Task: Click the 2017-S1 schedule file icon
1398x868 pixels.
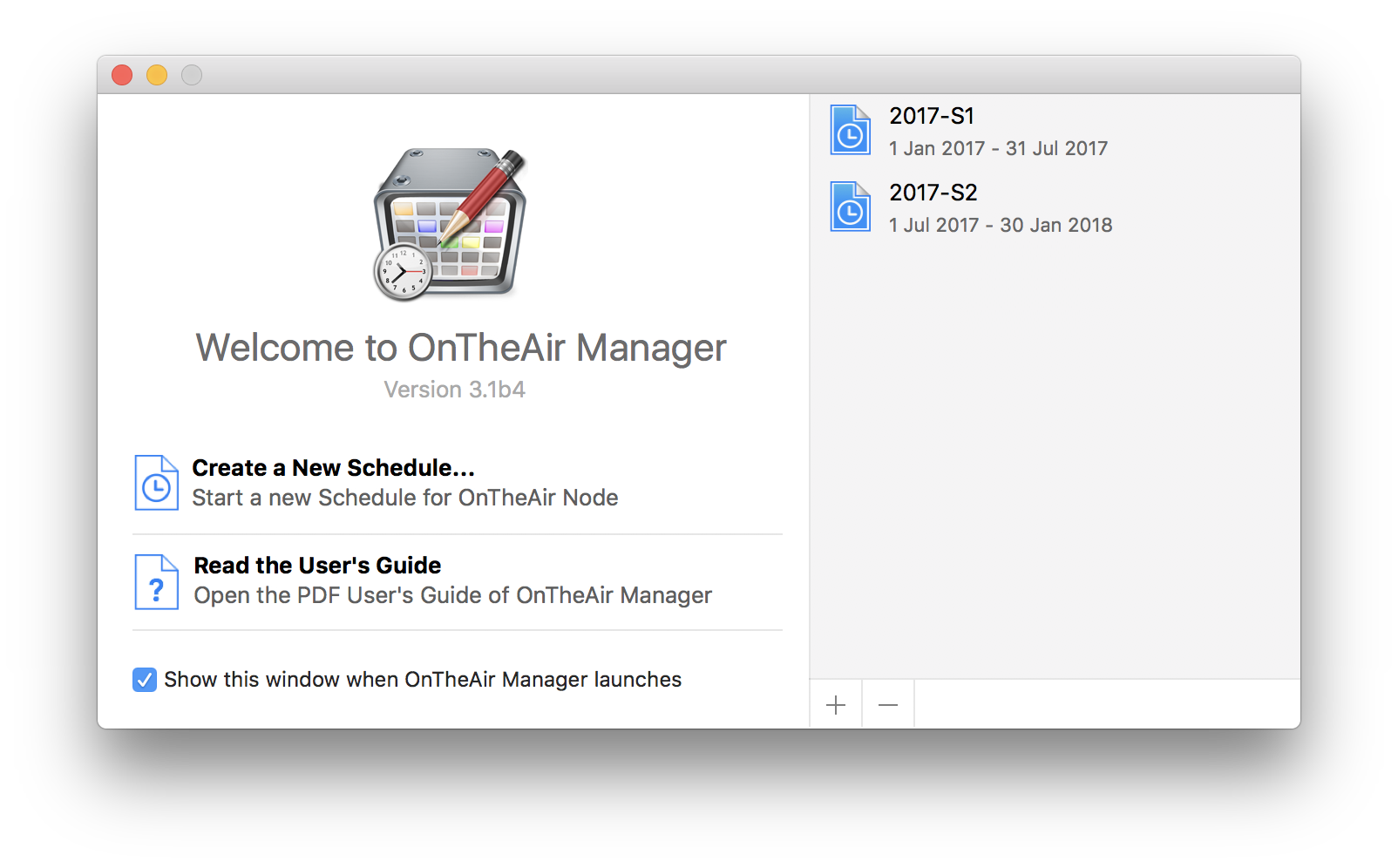Action: (850, 130)
